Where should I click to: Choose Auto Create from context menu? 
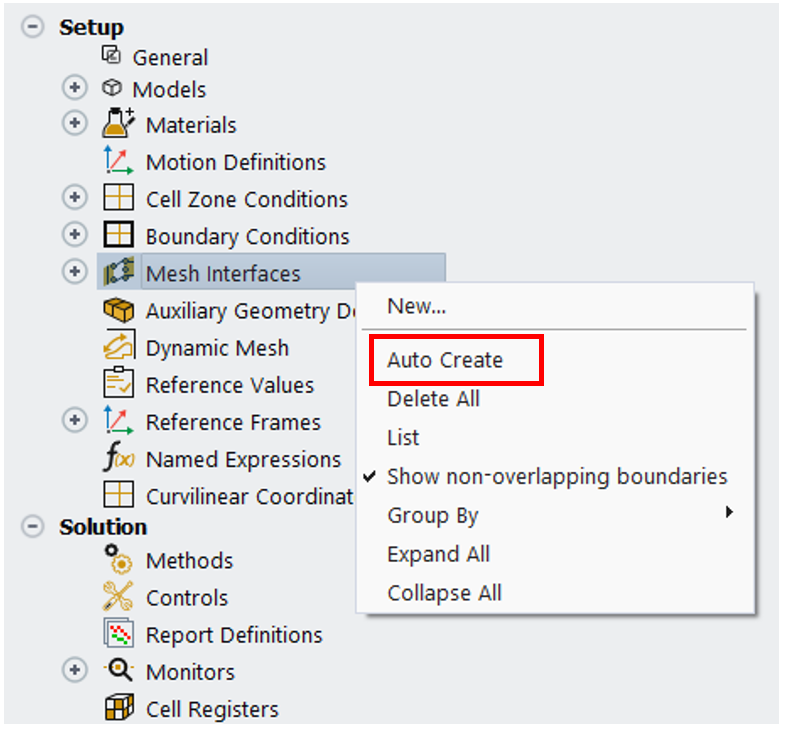pyautogui.click(x=445, y=360)
